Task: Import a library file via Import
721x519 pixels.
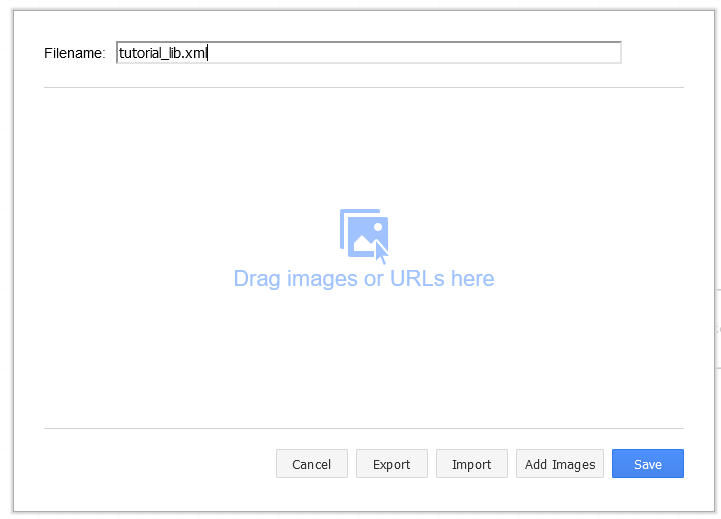Action: pyautogui.click(x=471, y=464)
